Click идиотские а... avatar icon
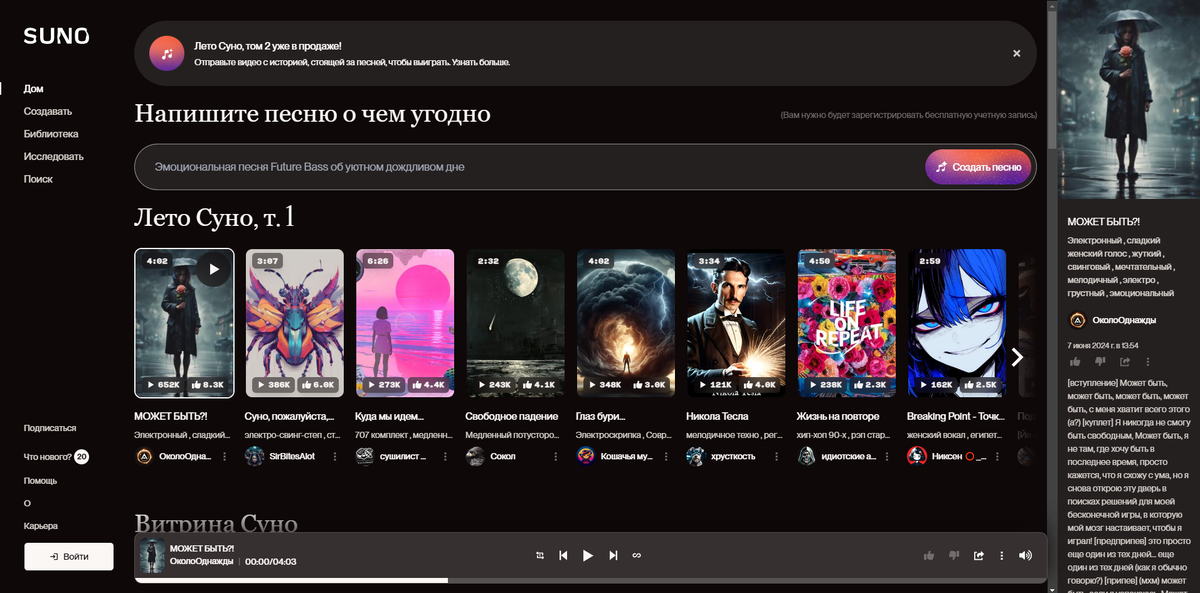The image size is (1200, 593). 807,456
